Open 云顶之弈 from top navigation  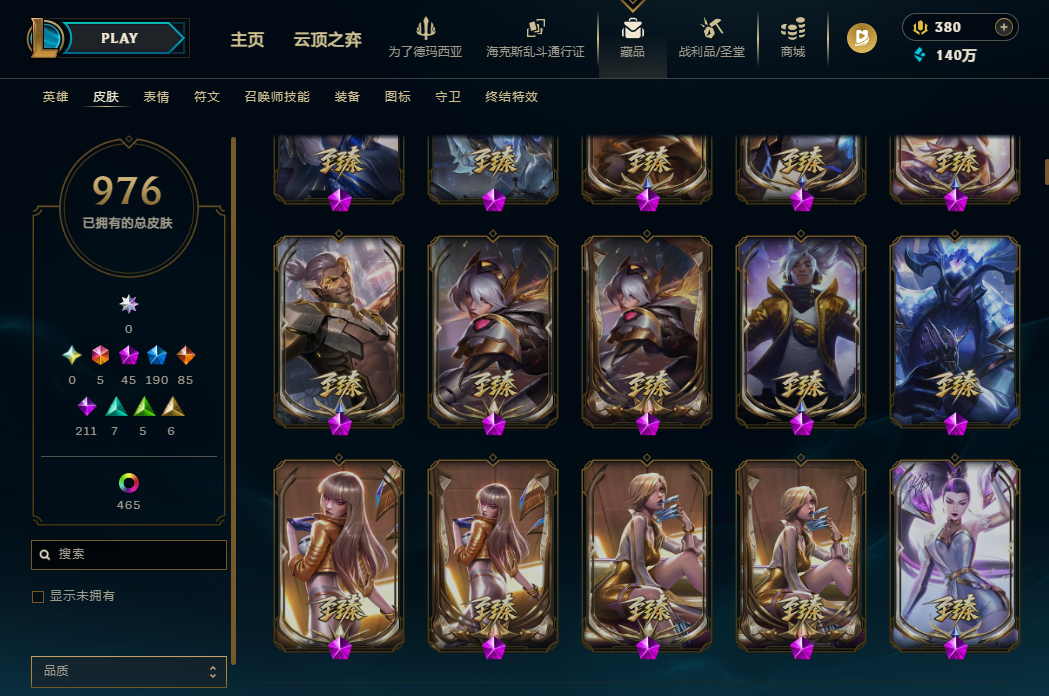[327, 39]
